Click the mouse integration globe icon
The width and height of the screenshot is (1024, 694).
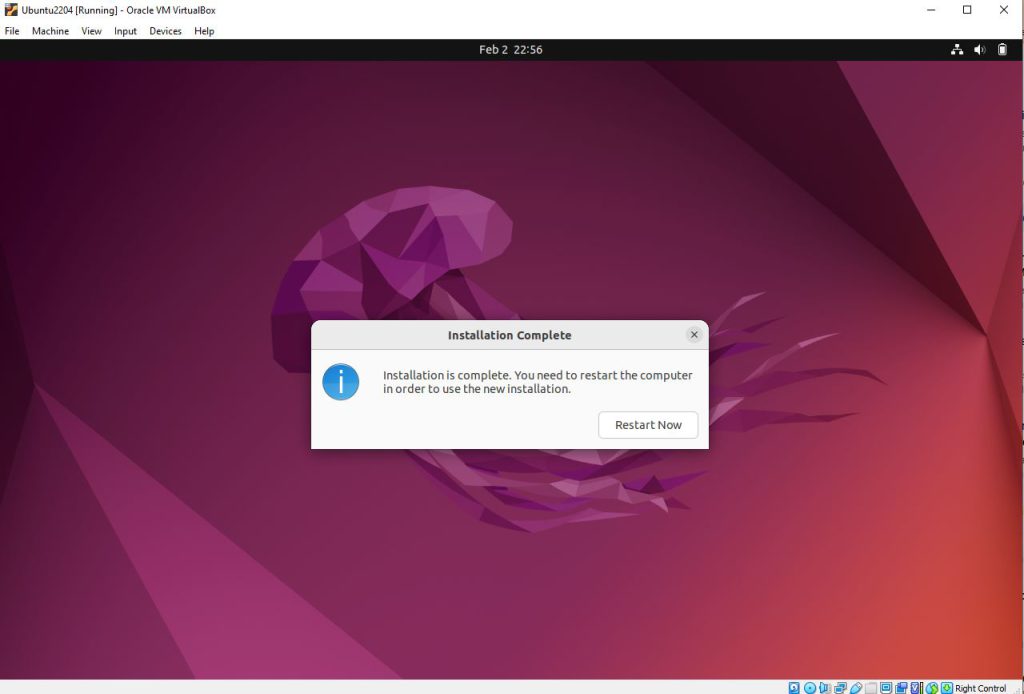pyautogui.click(x=932, y=688)
